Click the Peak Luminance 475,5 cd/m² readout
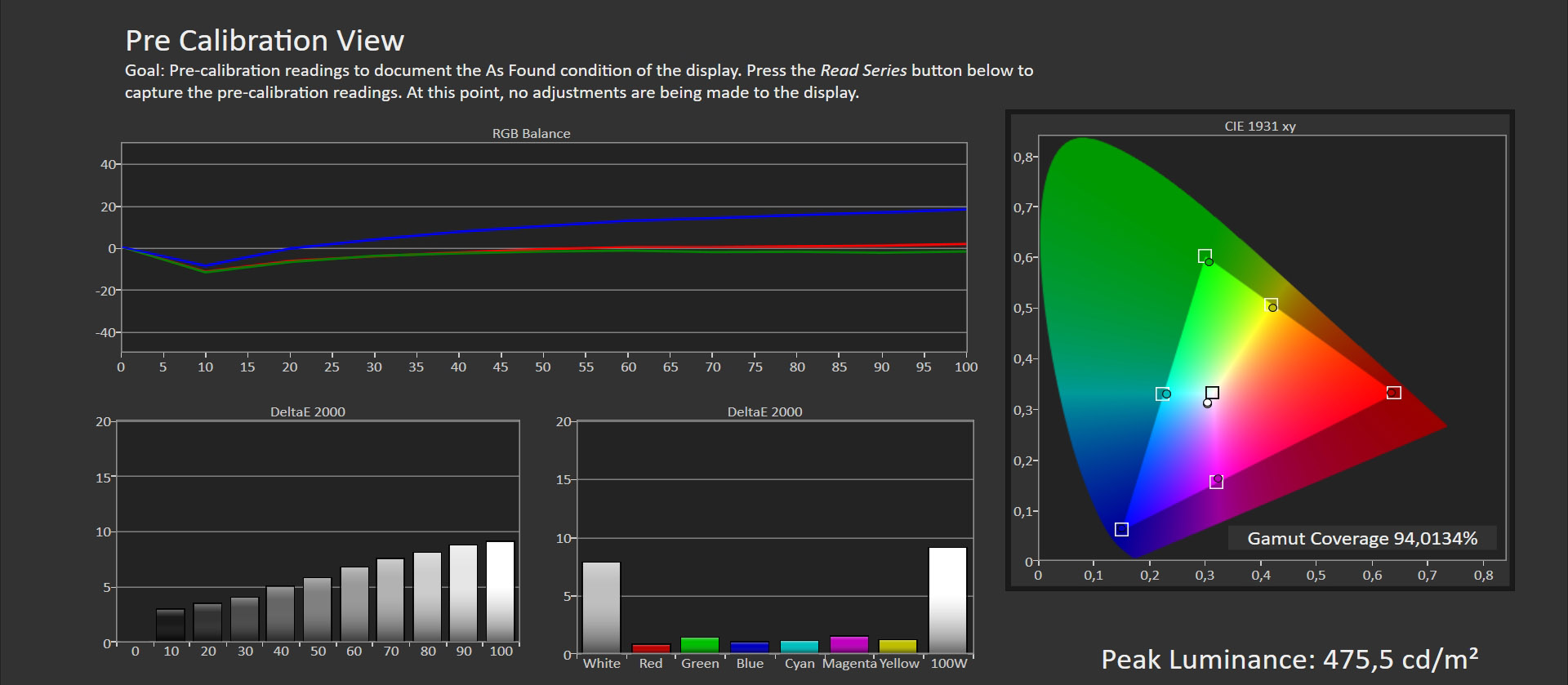Image resolution: width=1568 pixels, height=685 pixels. (1290, 659)
